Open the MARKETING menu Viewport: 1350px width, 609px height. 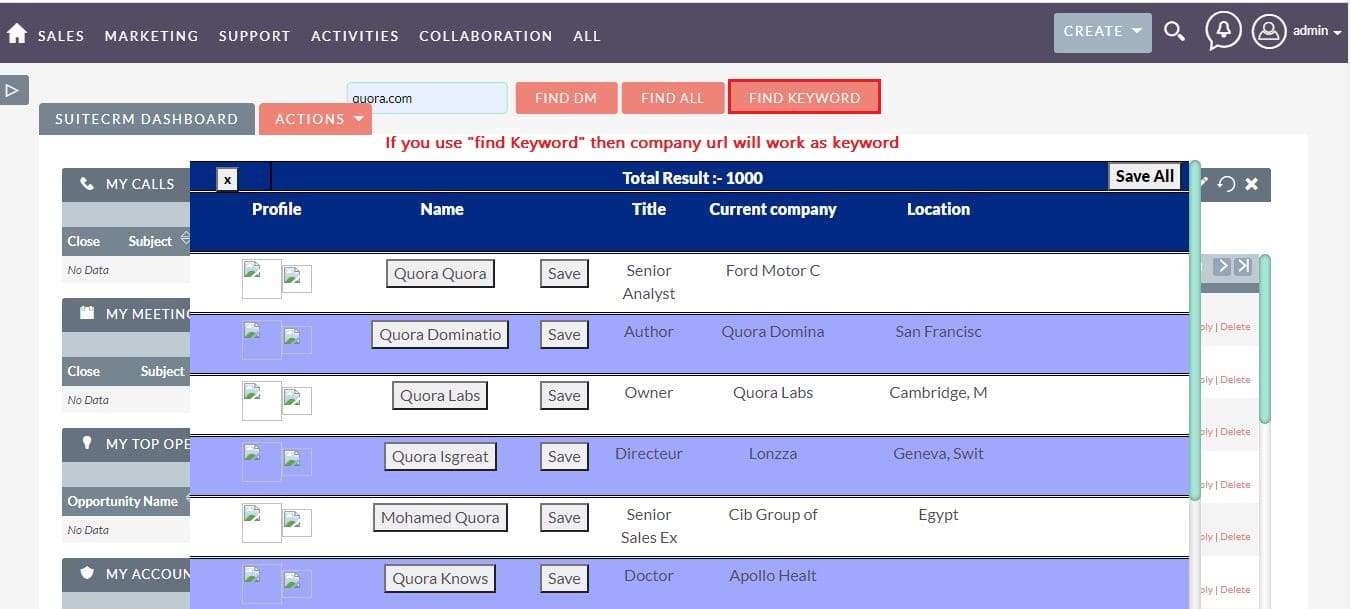152,36
